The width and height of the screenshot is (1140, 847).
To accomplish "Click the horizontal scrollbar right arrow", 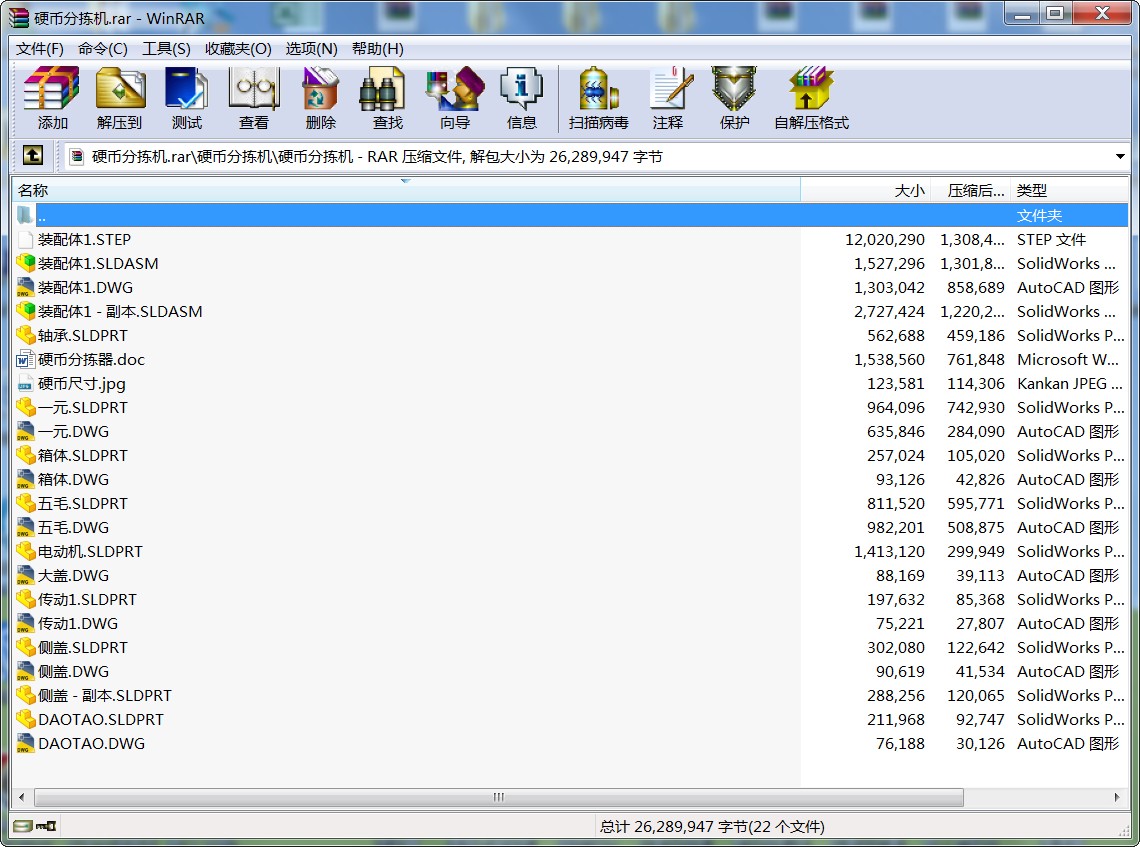I will pyautogui.click(x=1119, y=797).
